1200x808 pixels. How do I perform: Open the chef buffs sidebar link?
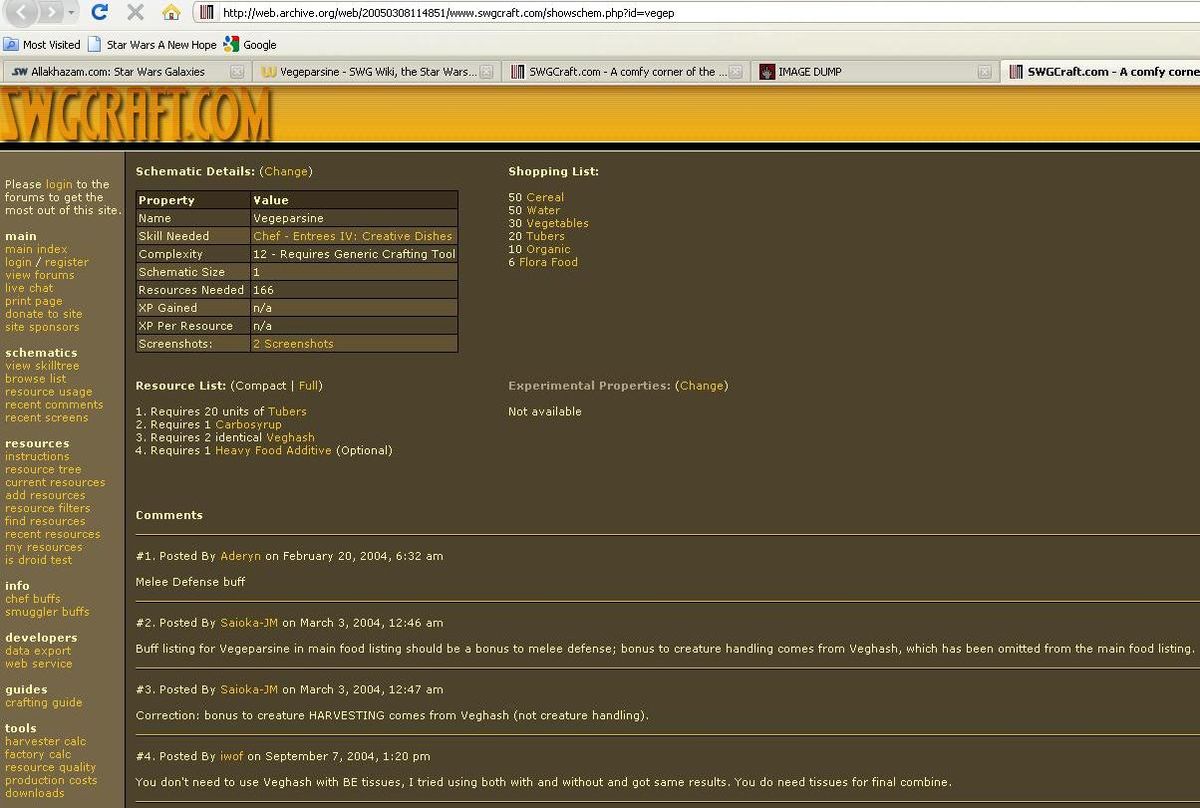tap(32, 599)
